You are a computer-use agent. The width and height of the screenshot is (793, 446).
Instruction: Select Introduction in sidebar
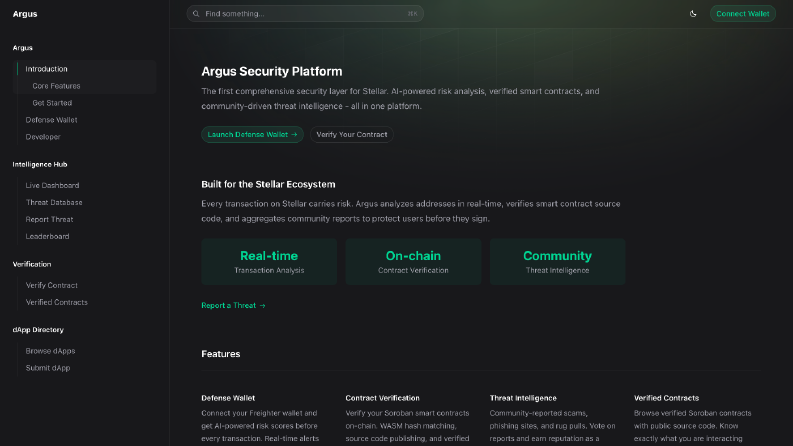point(47,69)
